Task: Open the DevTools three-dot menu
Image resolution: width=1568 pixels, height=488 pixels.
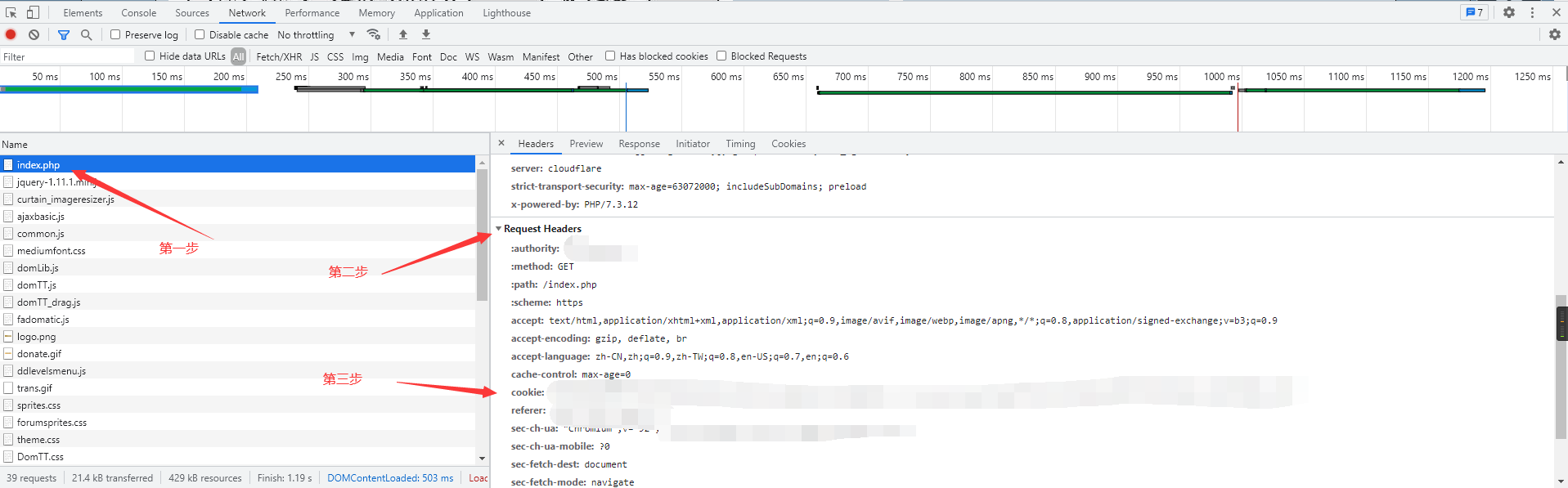Action: [1532, 12]
